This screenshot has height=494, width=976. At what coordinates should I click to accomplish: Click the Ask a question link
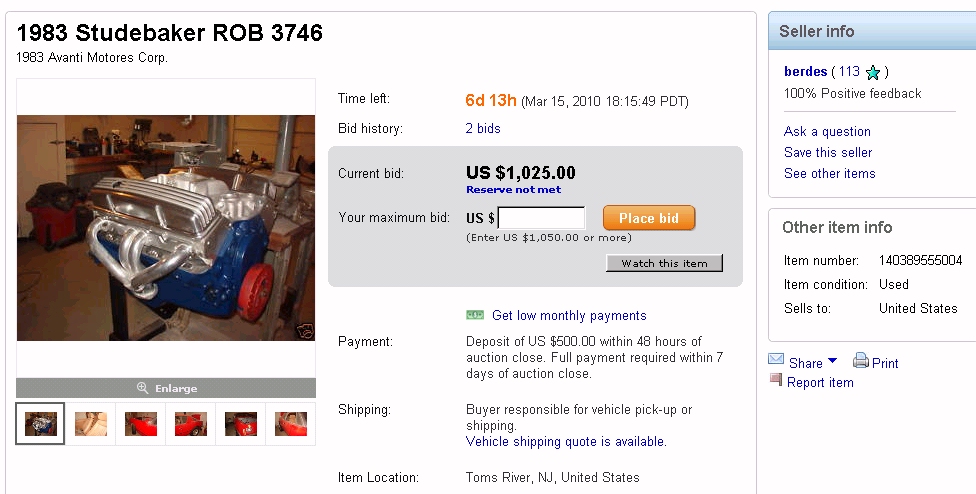click(827, 131)
